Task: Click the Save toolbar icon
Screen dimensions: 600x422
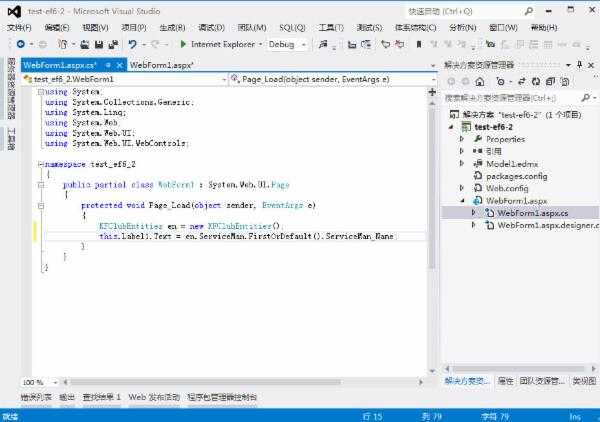Action: click(x=99, y=45)
